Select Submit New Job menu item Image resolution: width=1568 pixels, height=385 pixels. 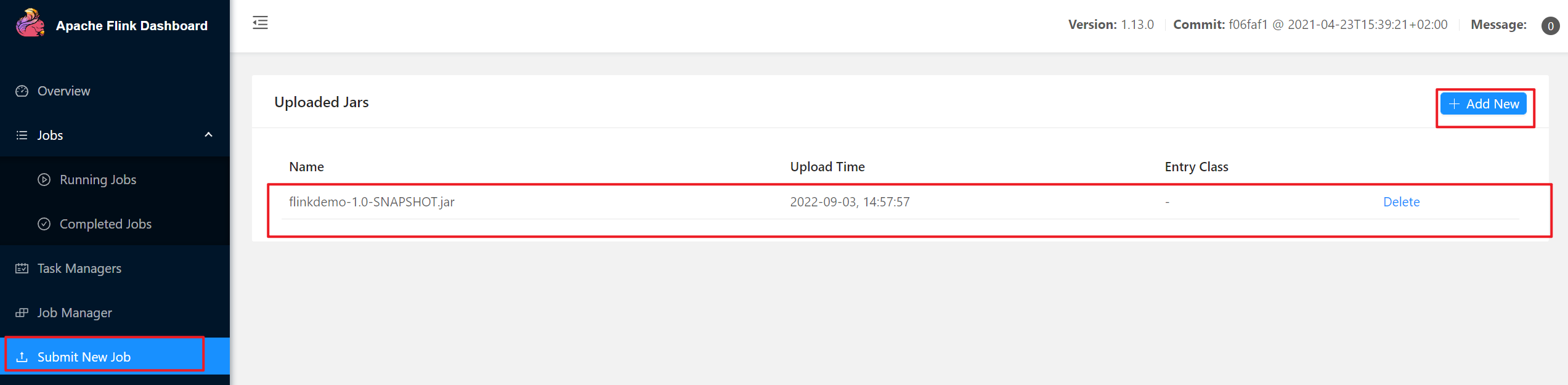click(x=84, y=357)
